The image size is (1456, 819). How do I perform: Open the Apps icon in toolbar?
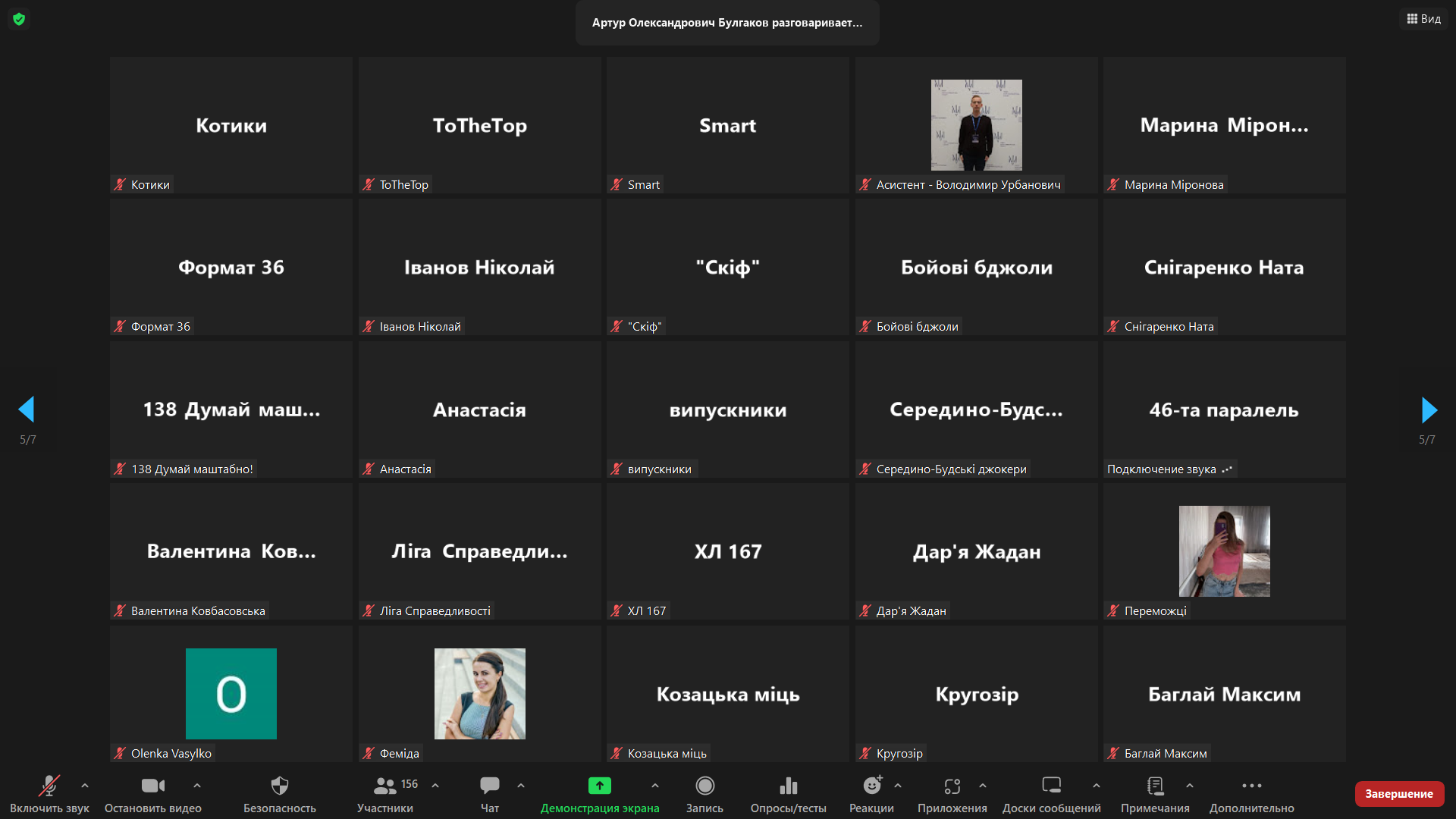[952, 786]
